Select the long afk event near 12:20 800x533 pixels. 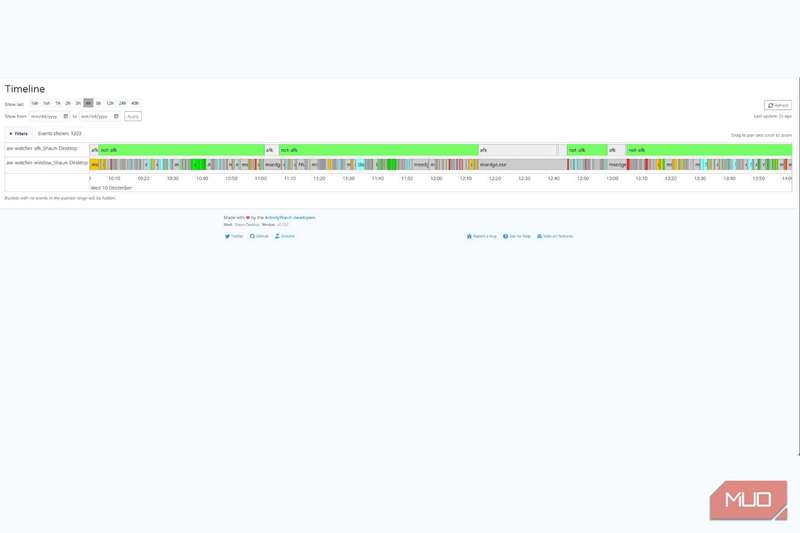pos(517,150)
